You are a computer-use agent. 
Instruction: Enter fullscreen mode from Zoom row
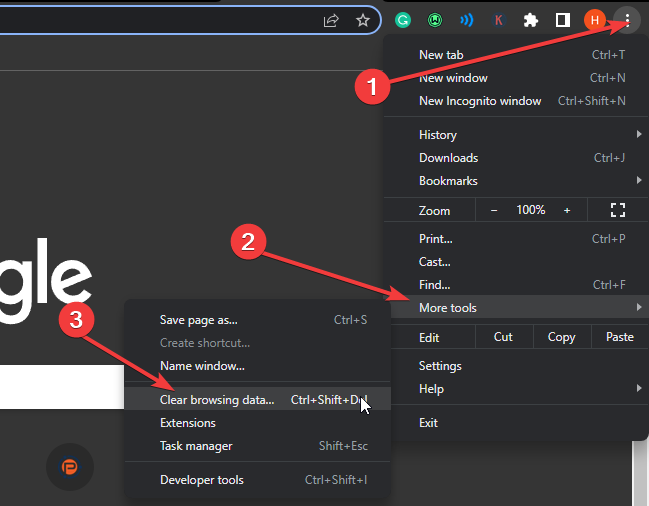coord(617,210)
